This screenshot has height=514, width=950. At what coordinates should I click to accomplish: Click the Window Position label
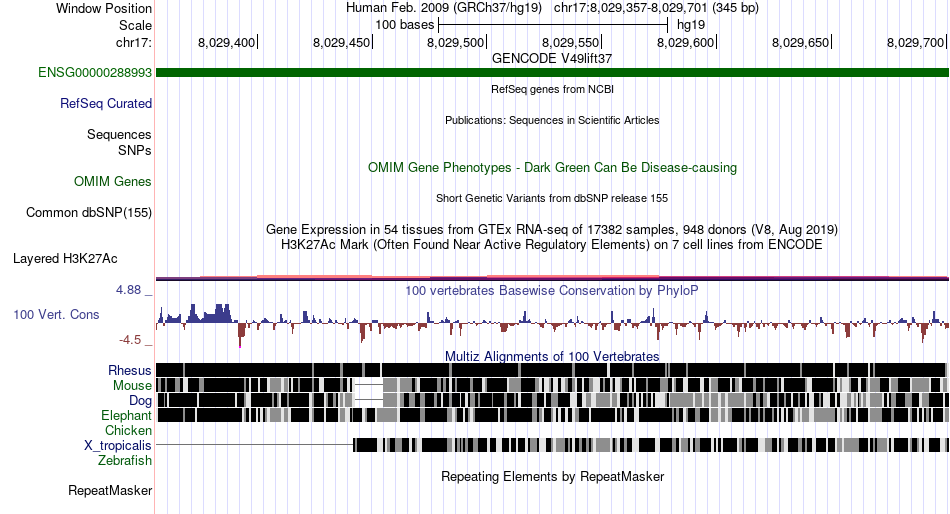click(x=104, y=8)
